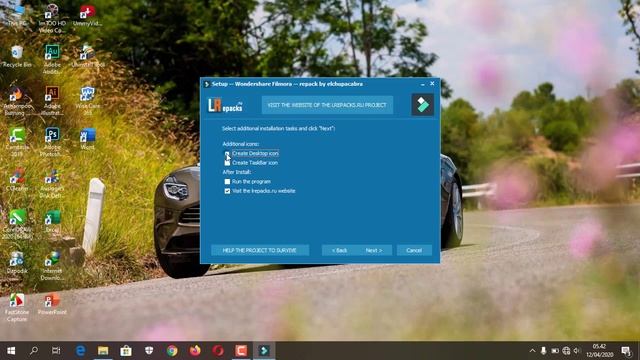640x360 pixels.
Task: Select the Dapodik desktop shortcut
Action: [17, 262]
